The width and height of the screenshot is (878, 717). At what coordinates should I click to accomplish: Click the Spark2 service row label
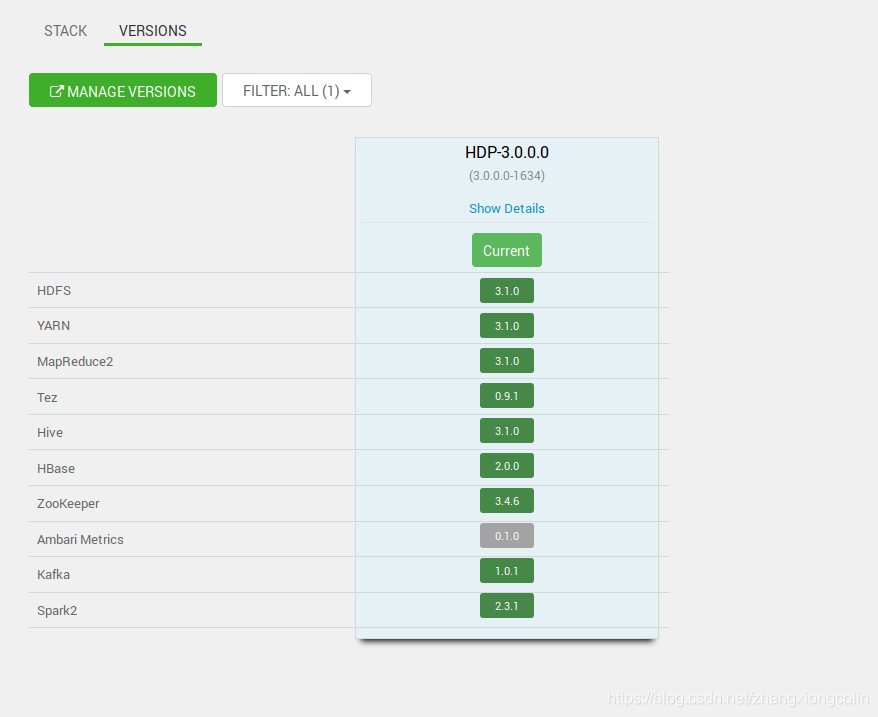click(57, 611)
